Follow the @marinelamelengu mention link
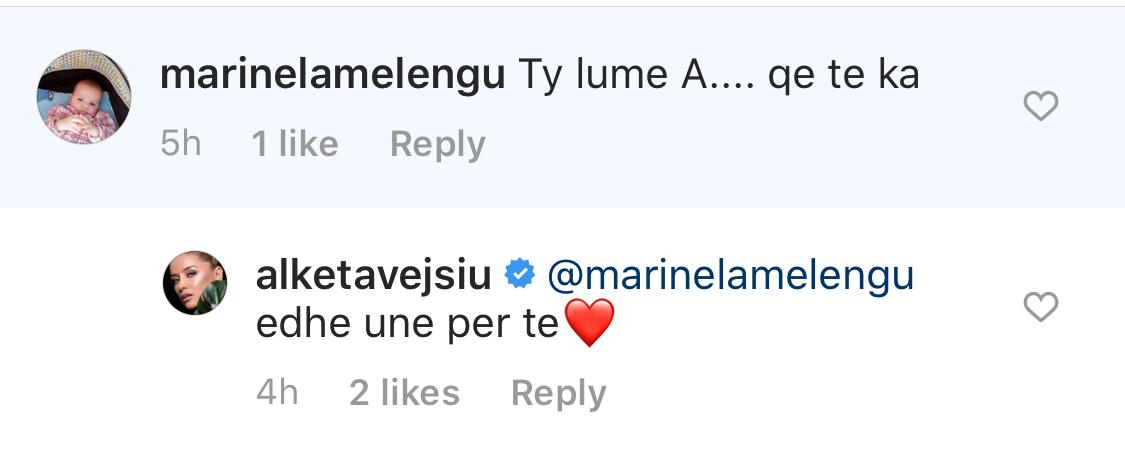Viewport: 1125px width, 466px height. tap(731, 276)
